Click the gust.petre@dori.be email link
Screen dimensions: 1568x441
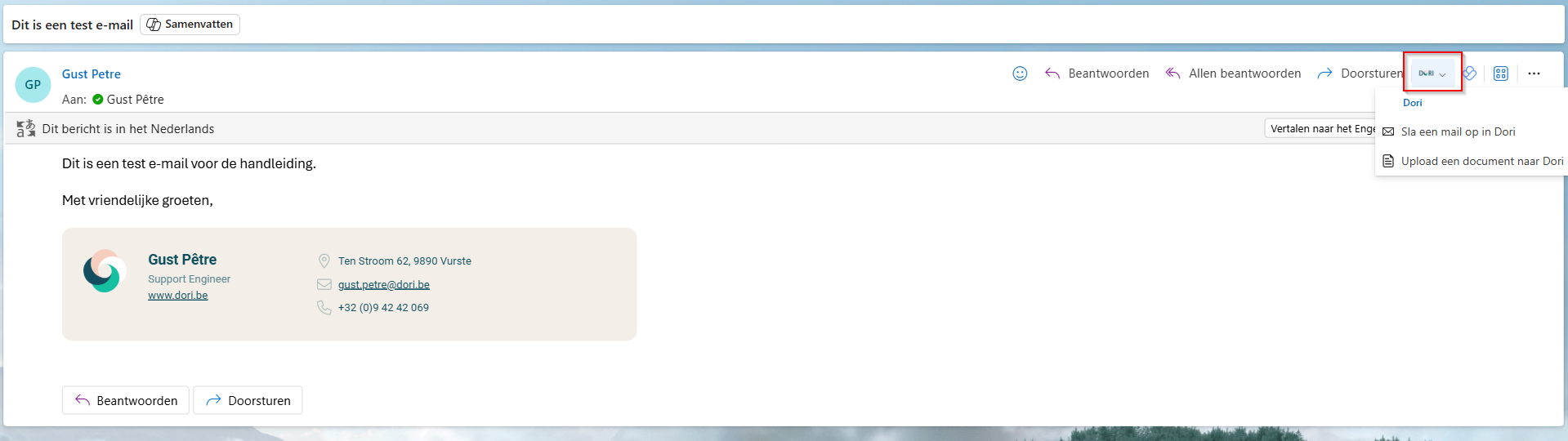coord(384,284)
